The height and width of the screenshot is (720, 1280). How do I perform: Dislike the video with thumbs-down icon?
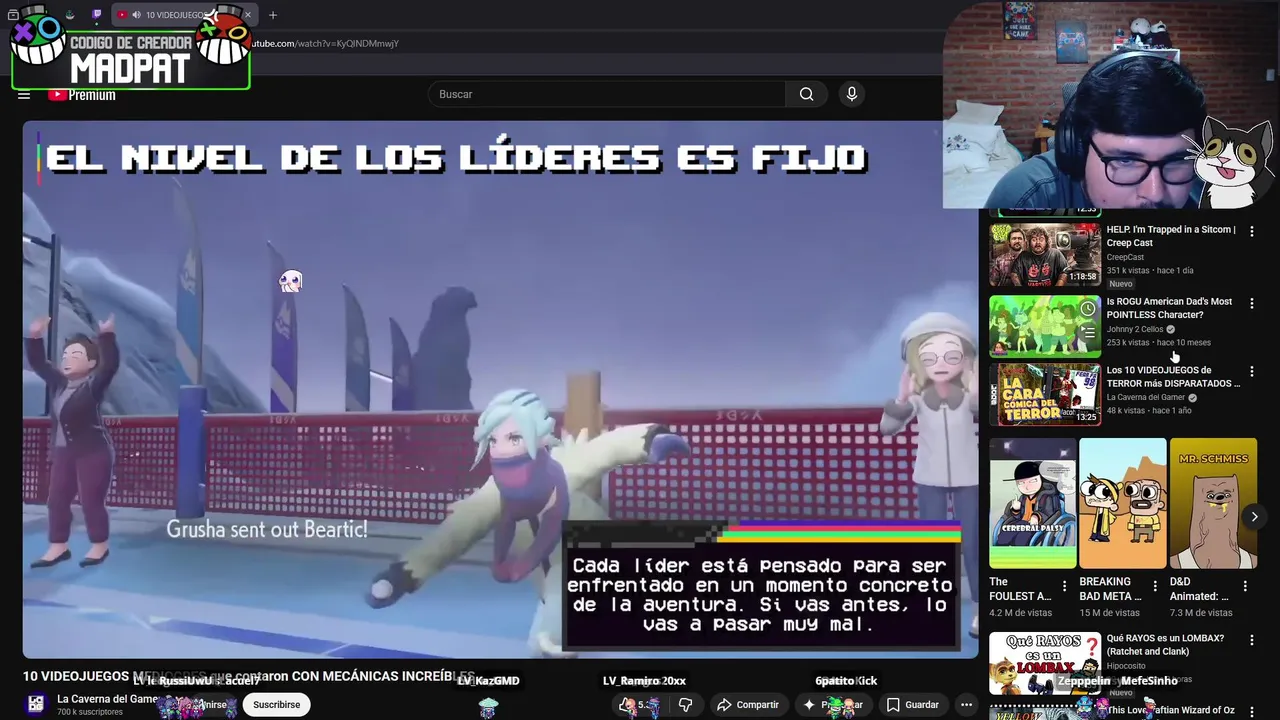686,705
